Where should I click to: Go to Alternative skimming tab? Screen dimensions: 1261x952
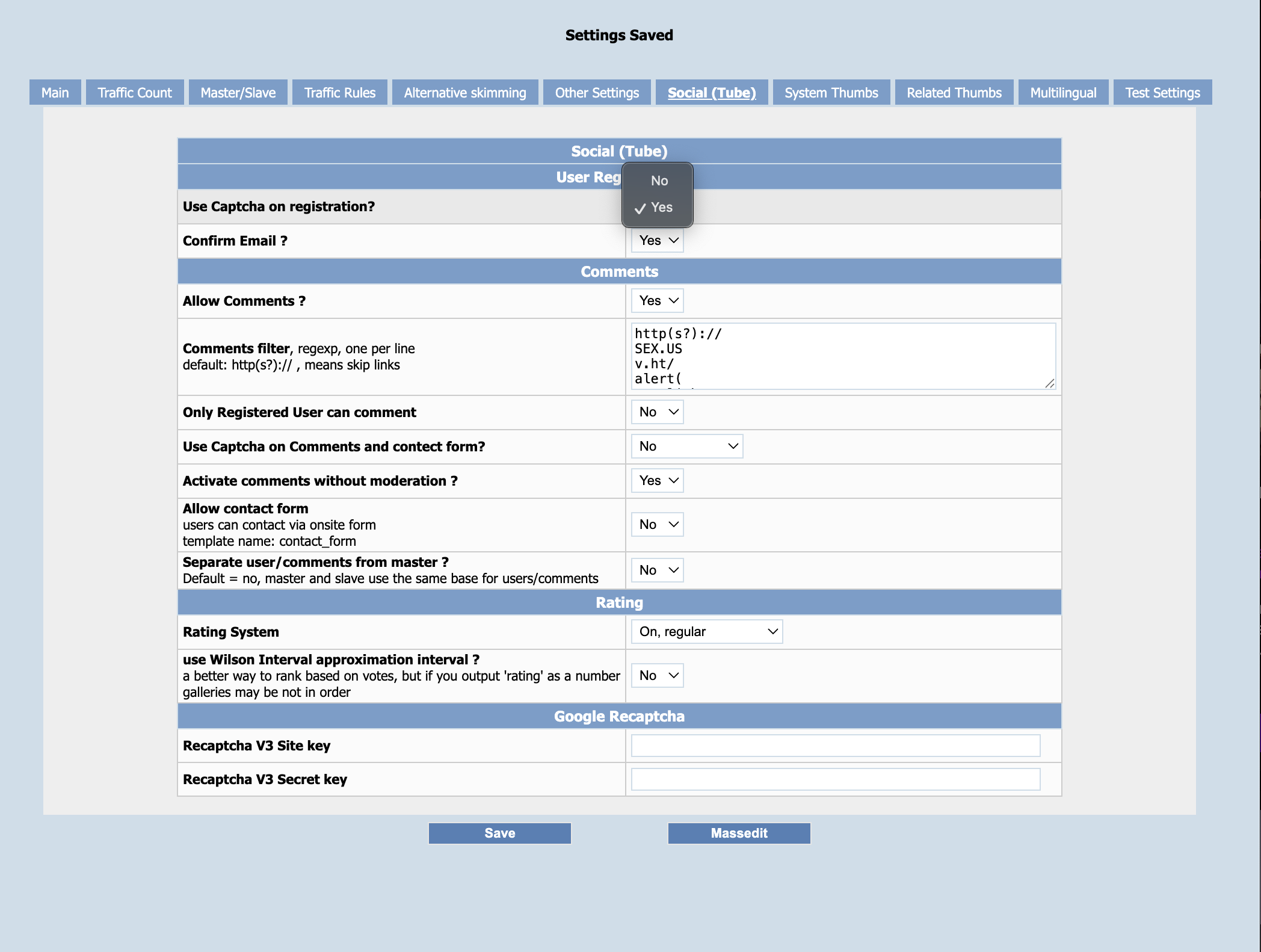point(465,93)
